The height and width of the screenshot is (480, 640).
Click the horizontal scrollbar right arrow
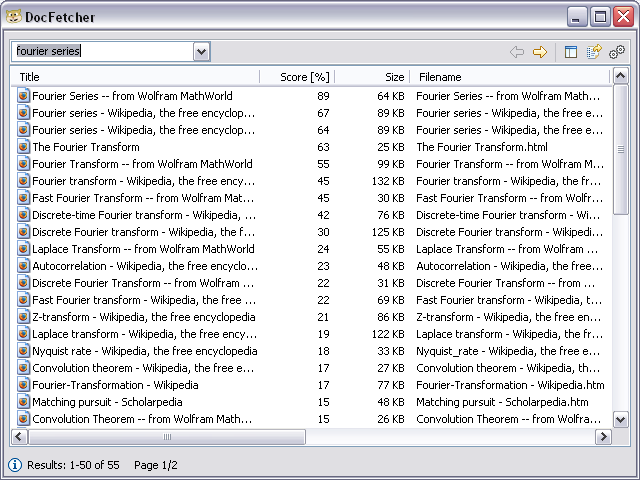coord(603,437)
